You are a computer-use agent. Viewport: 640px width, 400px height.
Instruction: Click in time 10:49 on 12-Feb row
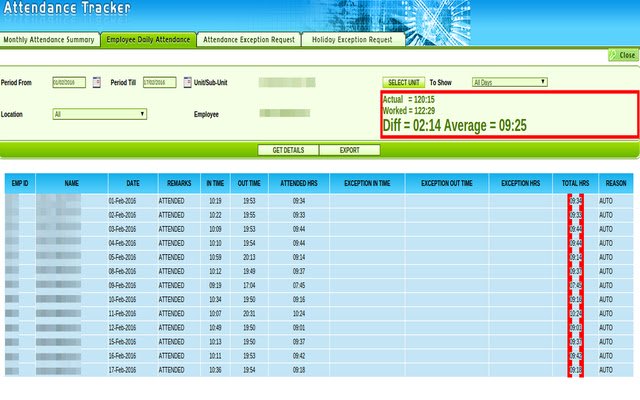pyautogui.click(x=215, y=328)
